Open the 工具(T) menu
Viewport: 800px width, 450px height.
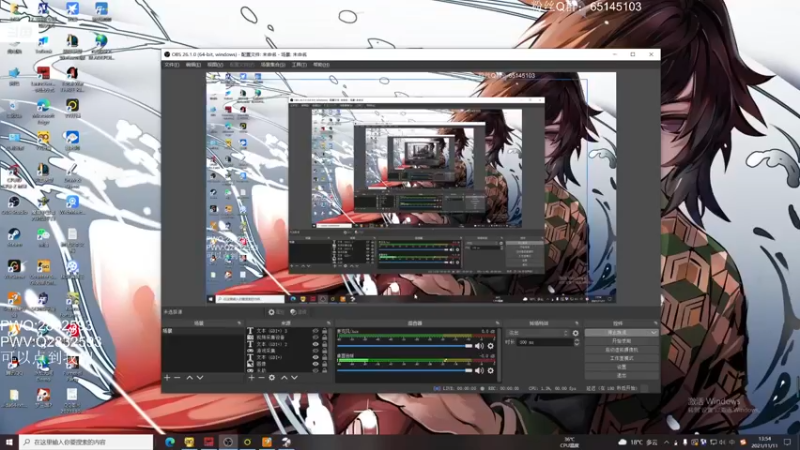click(299, 65)
